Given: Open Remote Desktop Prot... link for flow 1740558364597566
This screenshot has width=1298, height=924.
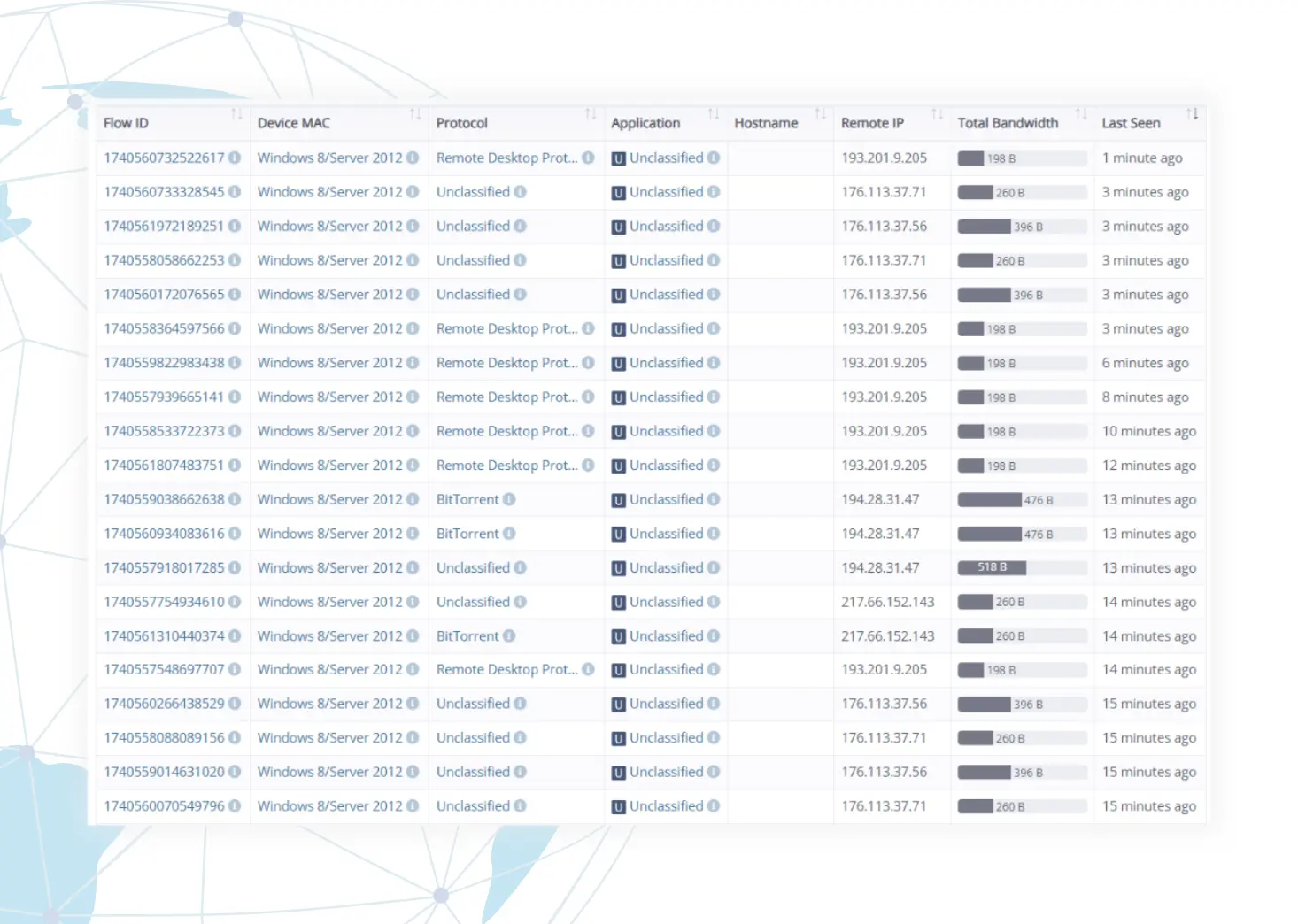Looking at the screenshot, I should pos(506,328).
